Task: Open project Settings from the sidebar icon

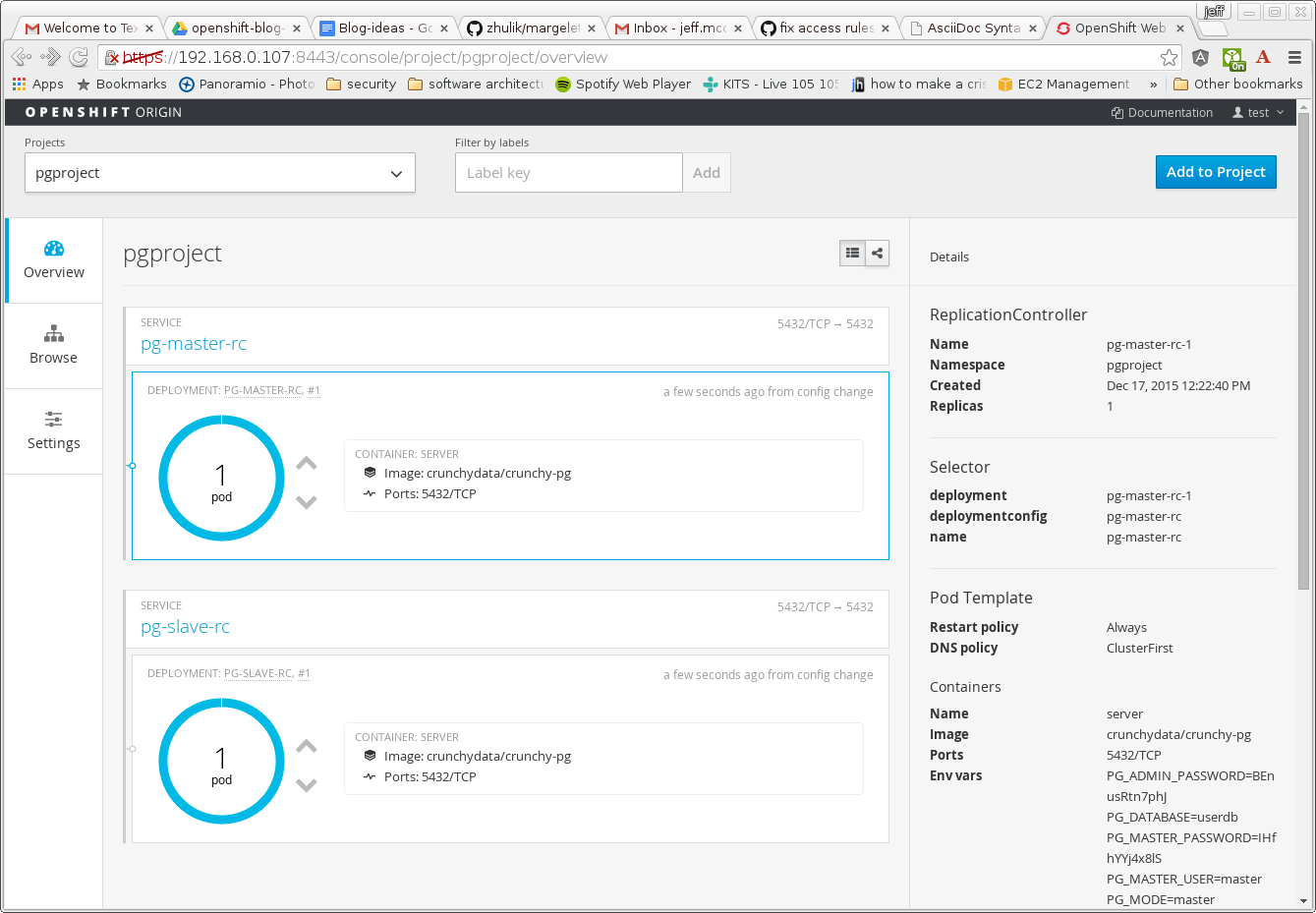Action: tap(53, 421)
